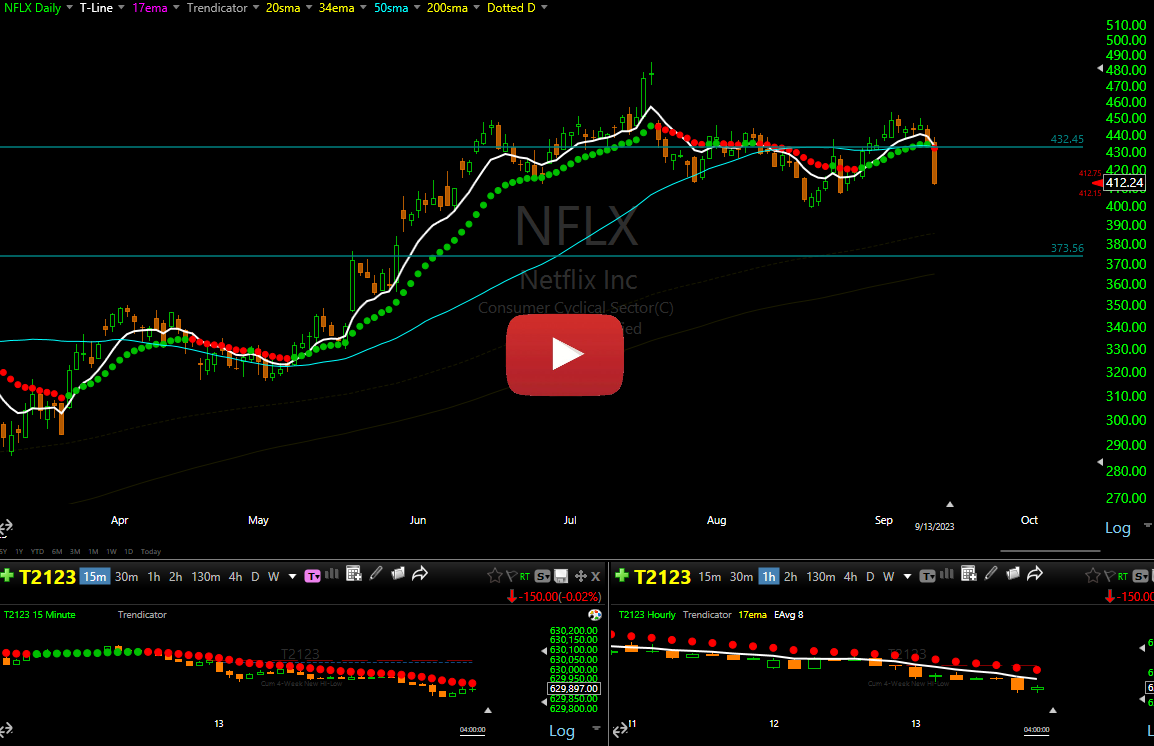Click the T2123 symbol in the left panel
This screenshot has width=1154, height=746.
[47, 577]
